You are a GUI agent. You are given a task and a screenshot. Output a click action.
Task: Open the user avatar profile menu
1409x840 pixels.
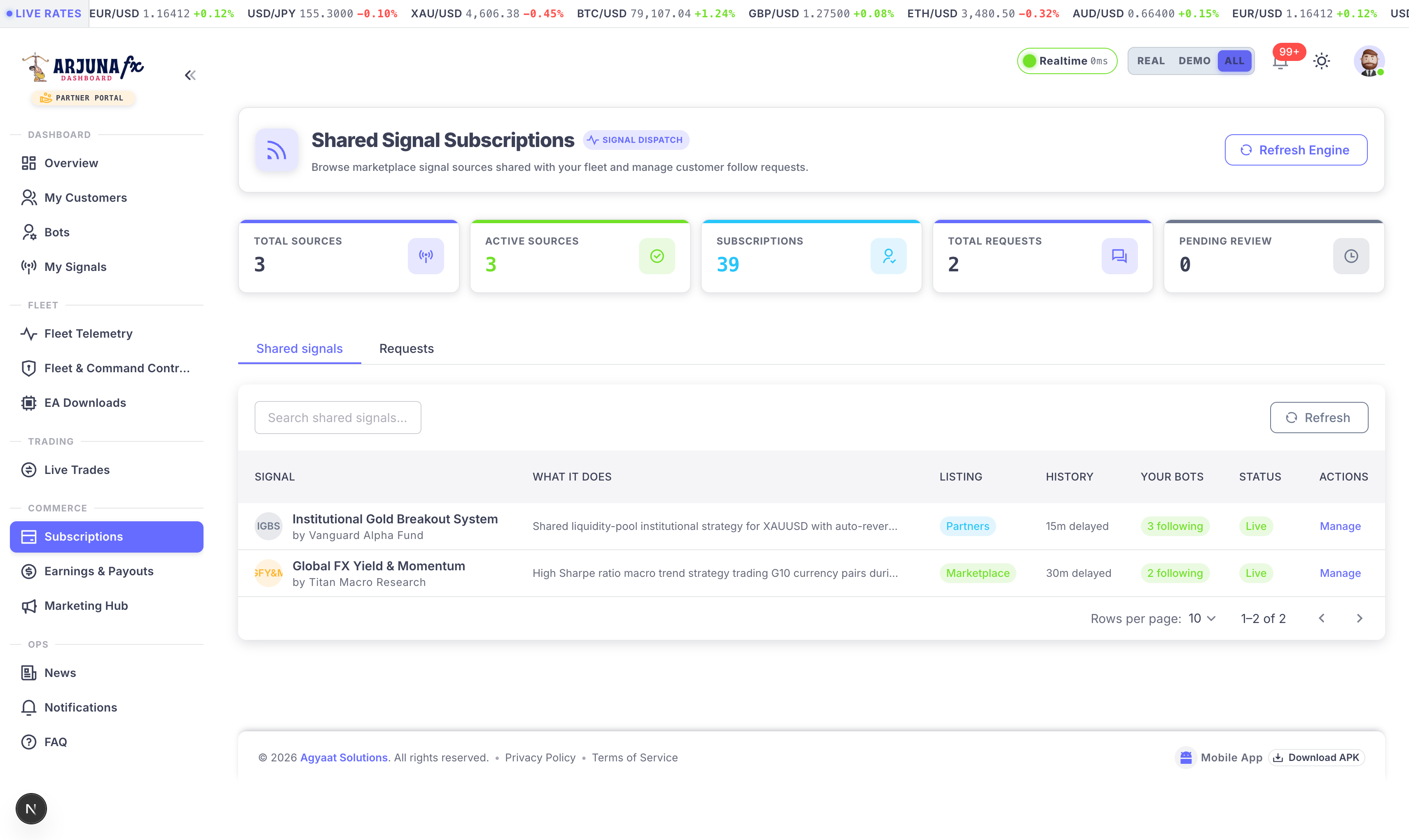click(x=1369, y=61)
